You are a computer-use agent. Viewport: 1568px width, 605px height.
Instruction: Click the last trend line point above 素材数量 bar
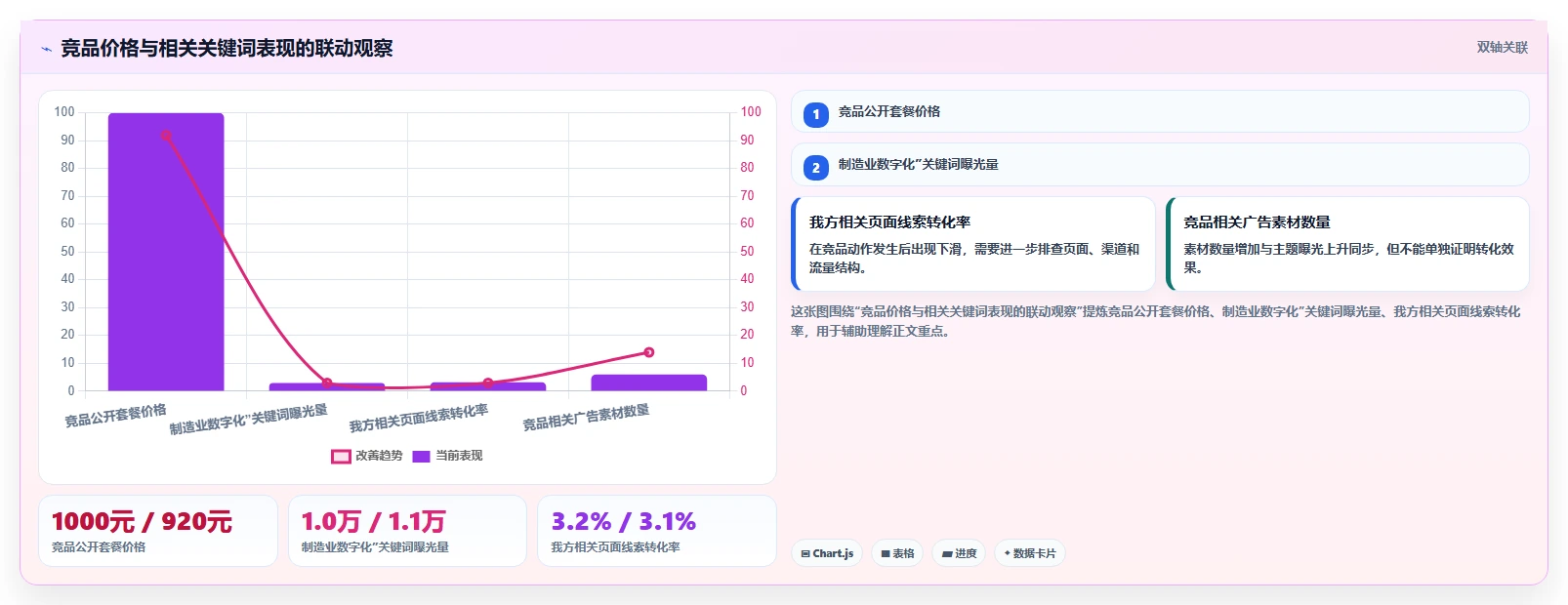coord(649,352)
